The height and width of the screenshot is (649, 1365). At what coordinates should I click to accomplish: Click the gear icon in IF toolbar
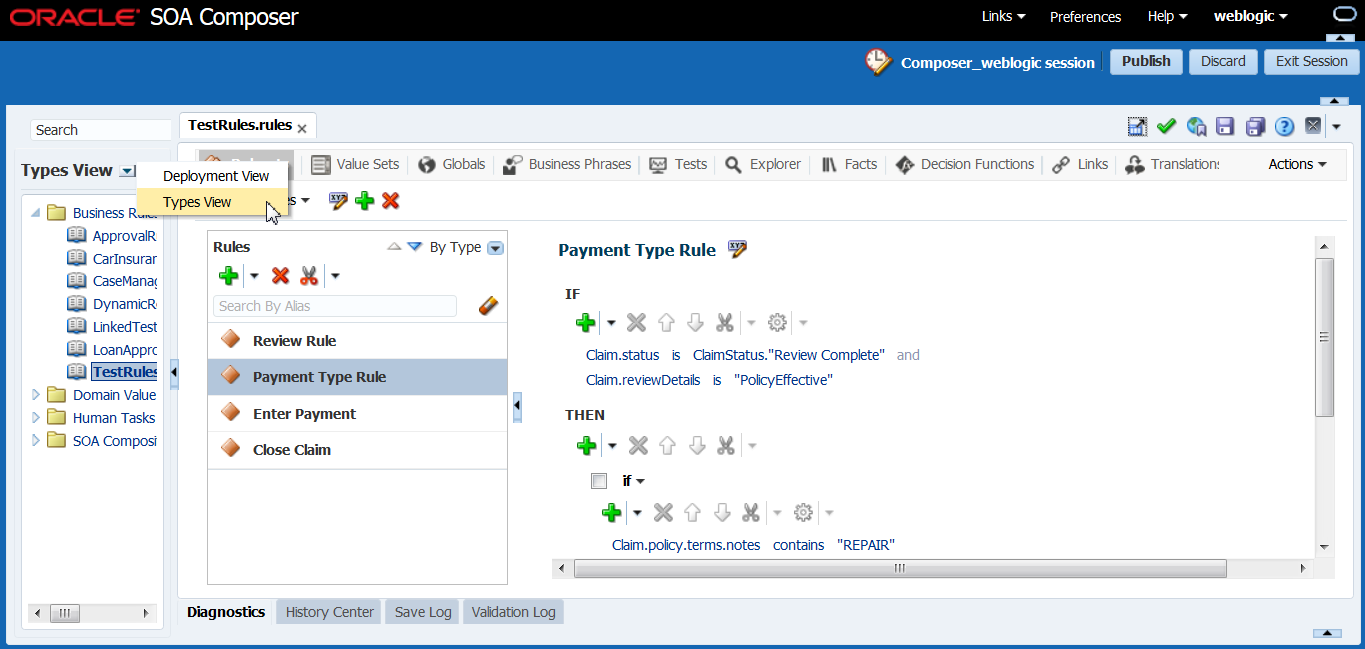pos(778,323)
